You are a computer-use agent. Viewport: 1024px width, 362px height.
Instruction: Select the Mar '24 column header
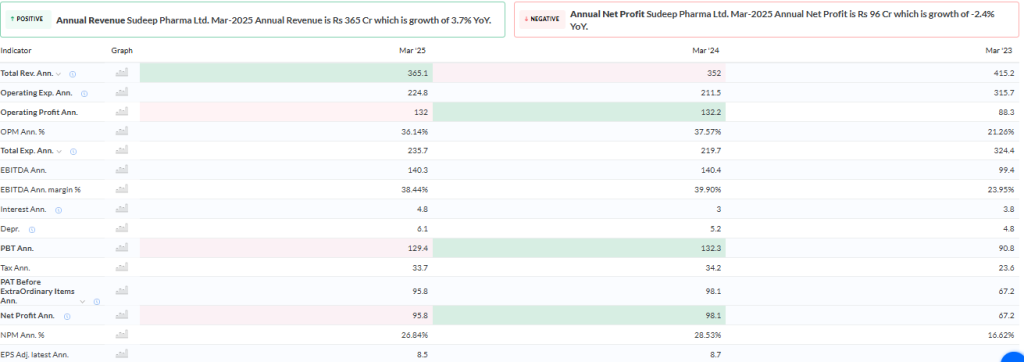coord(706,50)
